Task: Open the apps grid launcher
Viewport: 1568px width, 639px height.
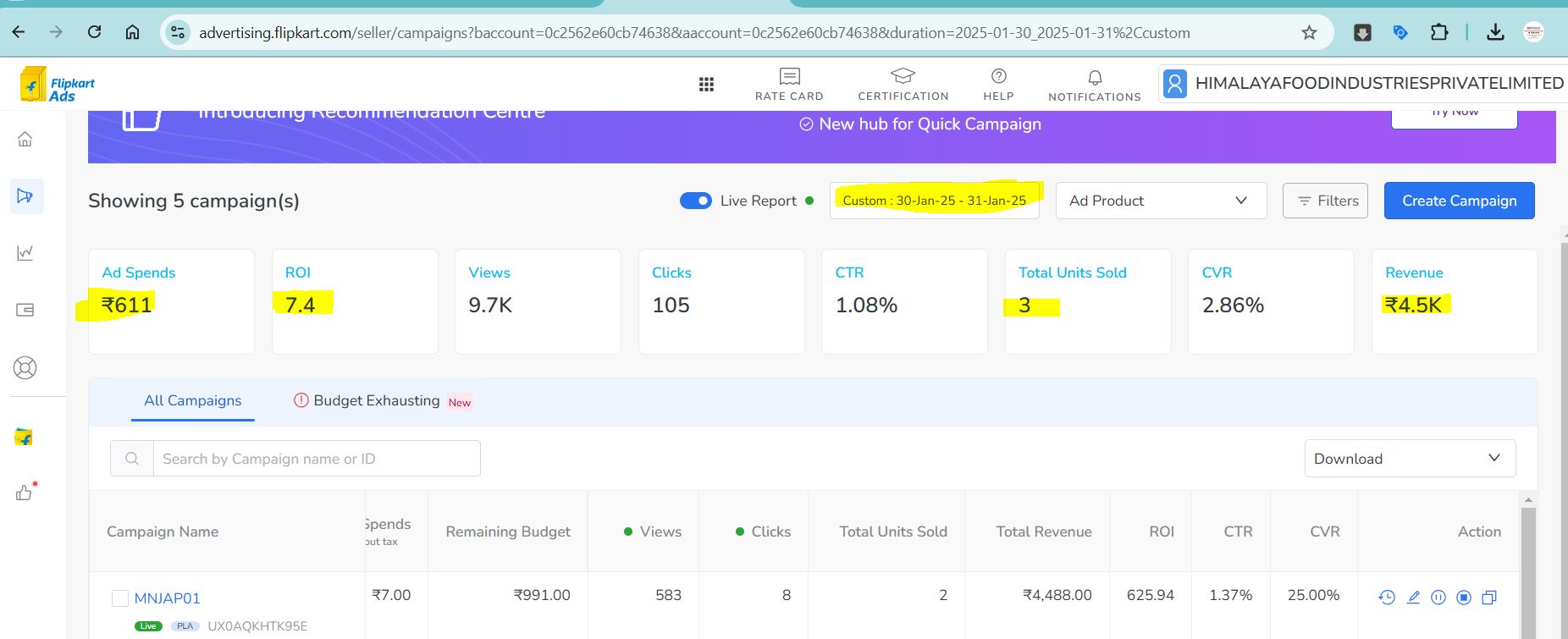Action: pos(706,84)
